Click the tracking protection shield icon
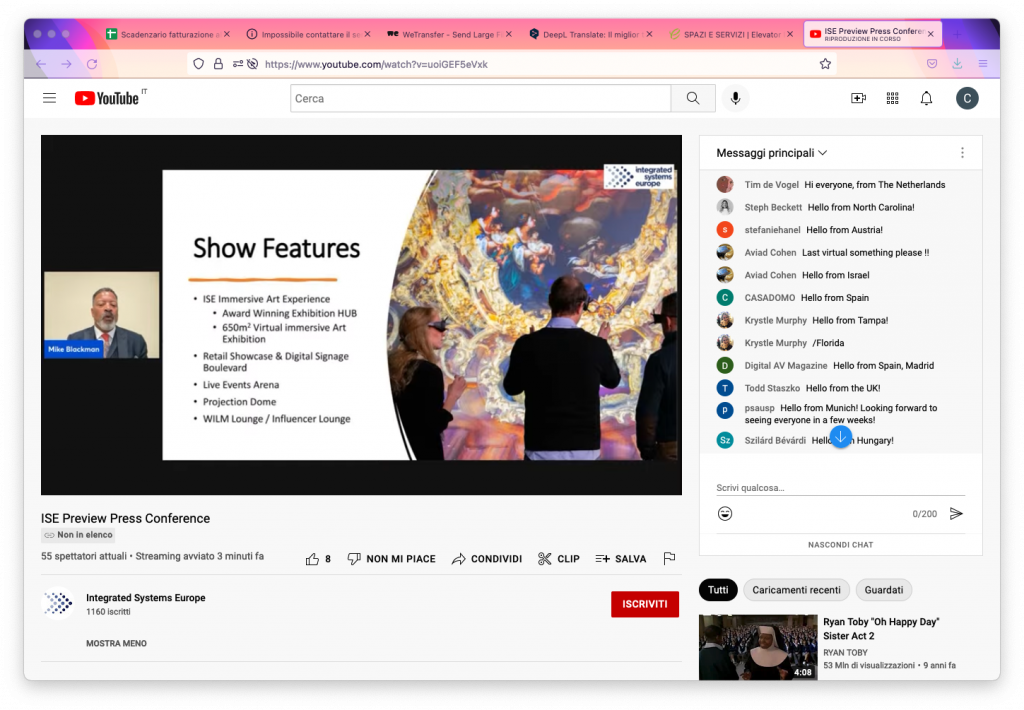 199,64
